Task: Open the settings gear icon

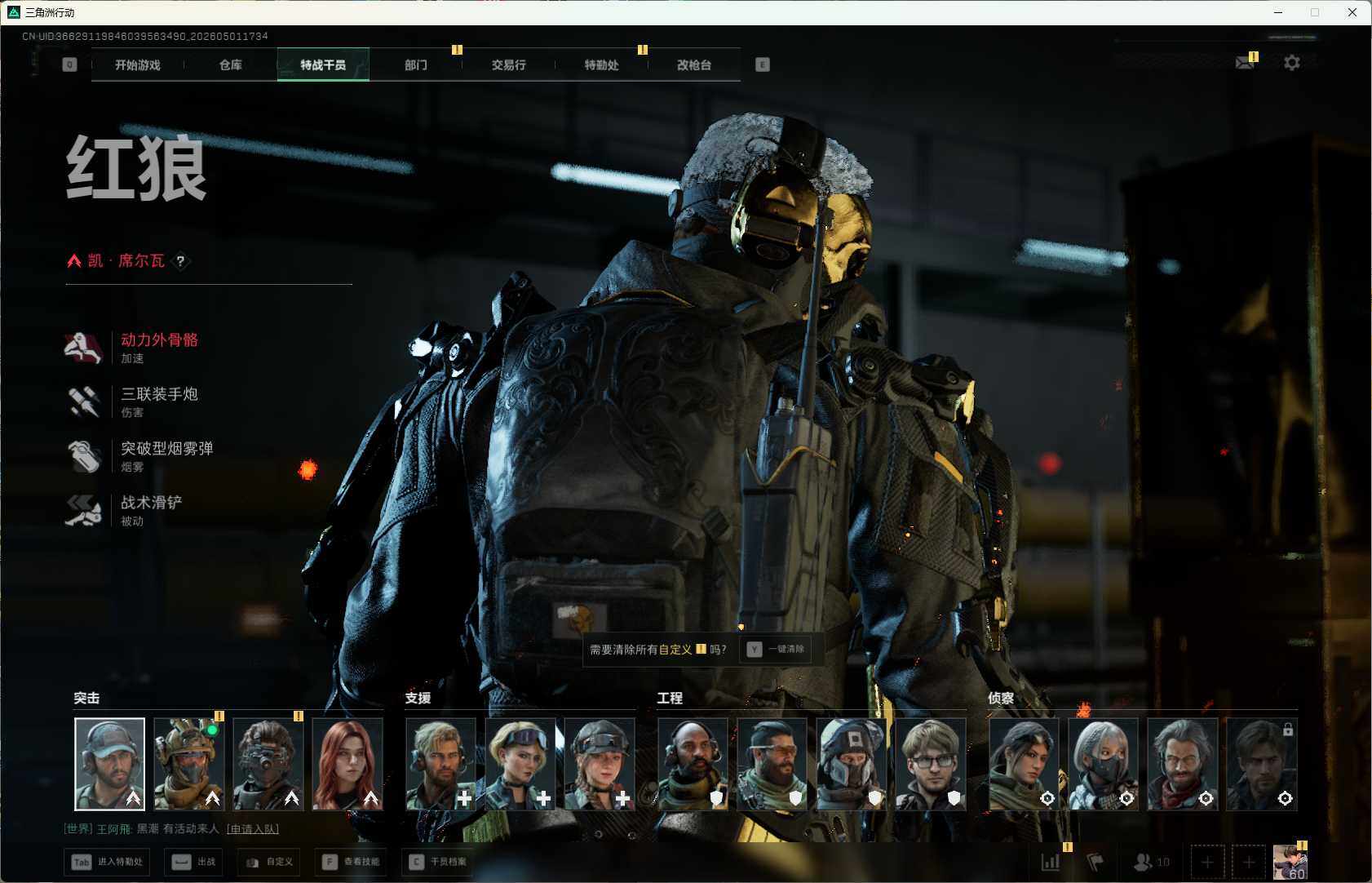Action: pos(1292,63)
